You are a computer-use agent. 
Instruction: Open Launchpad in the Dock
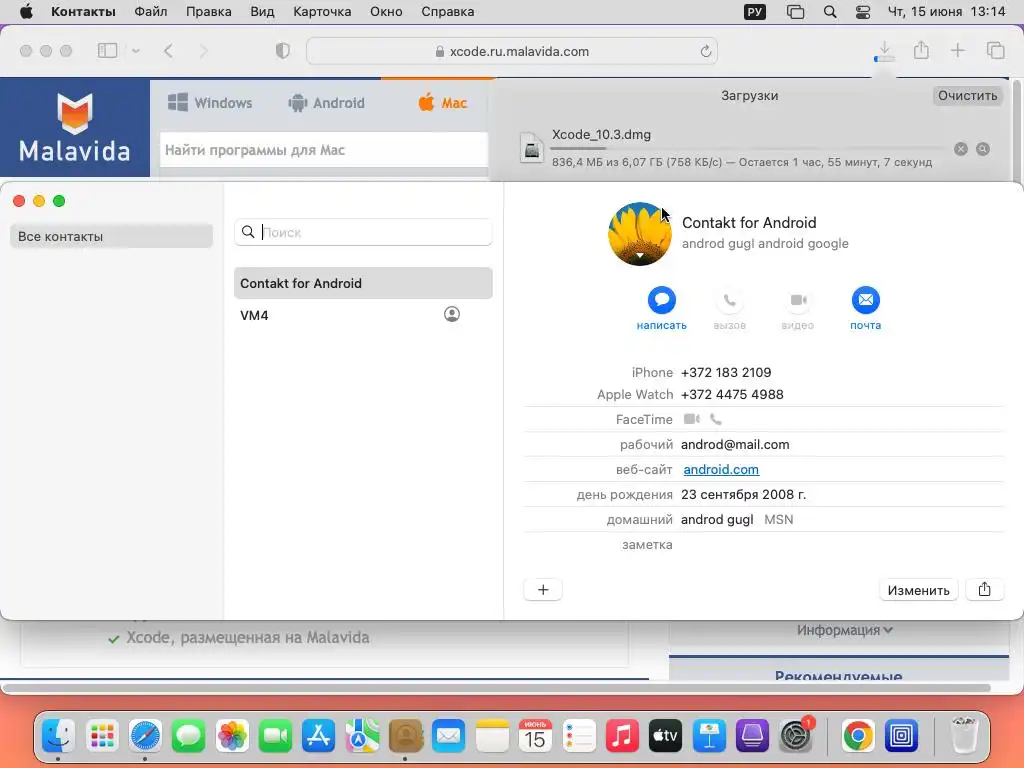[102, 737]
